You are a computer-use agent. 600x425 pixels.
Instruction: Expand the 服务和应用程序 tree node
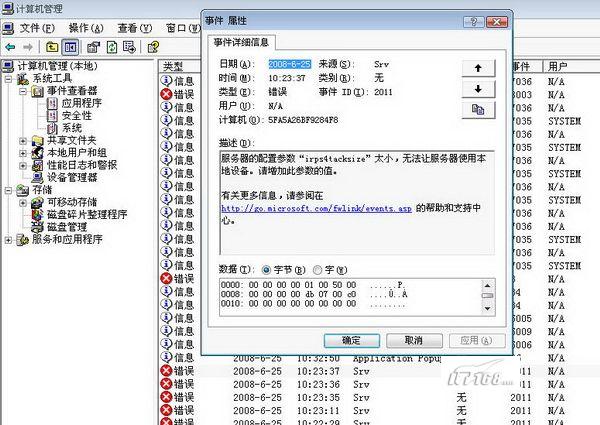(9, 240)
